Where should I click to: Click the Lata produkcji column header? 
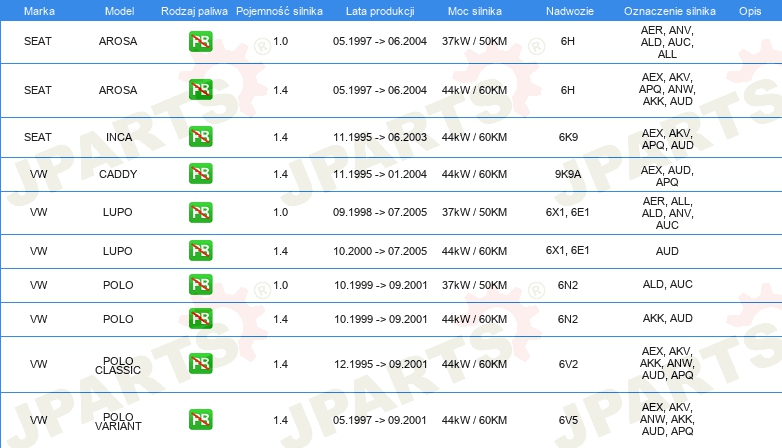click(x=380, y=11)
